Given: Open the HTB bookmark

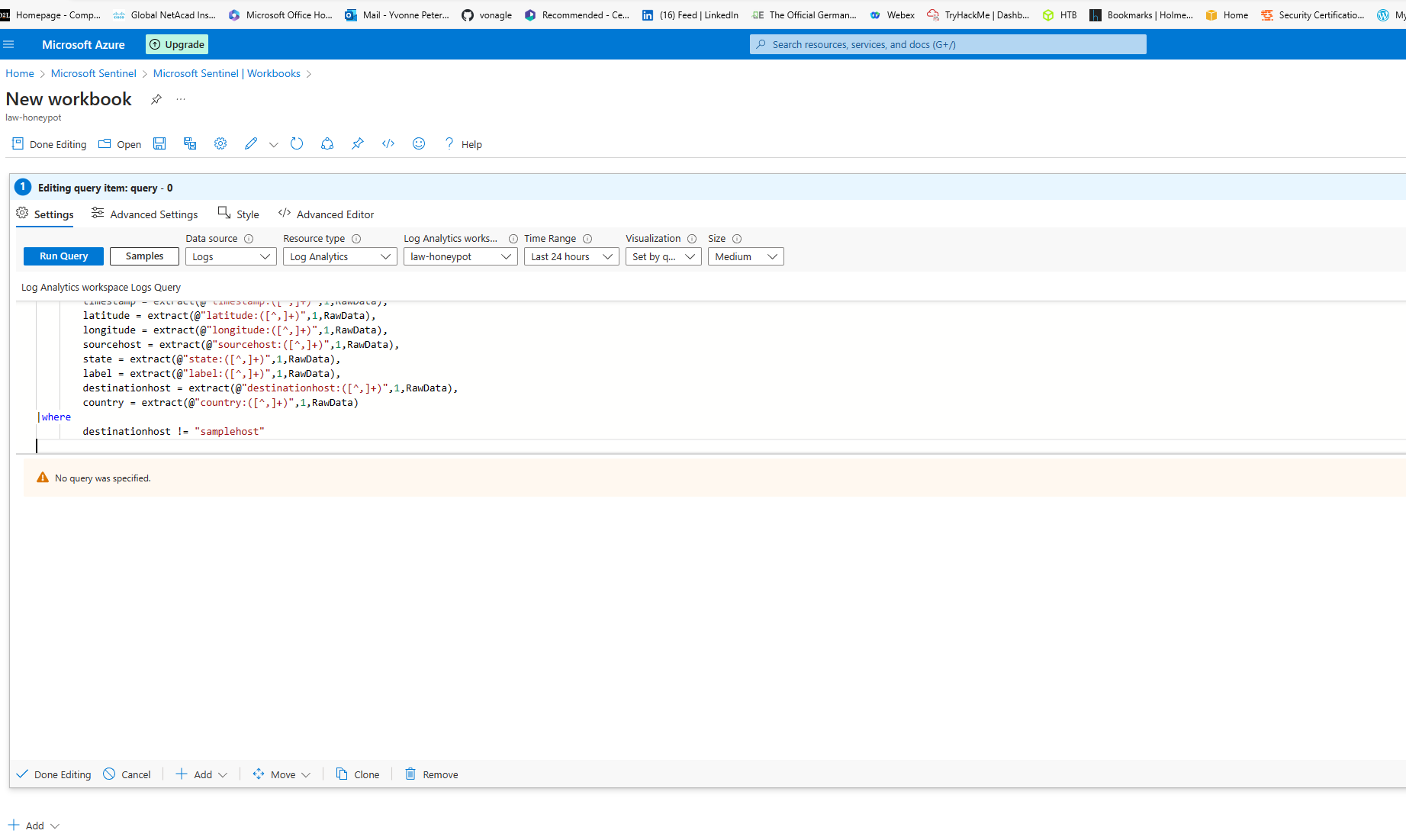Looking at the screenshot, I should pos(1060,14).
